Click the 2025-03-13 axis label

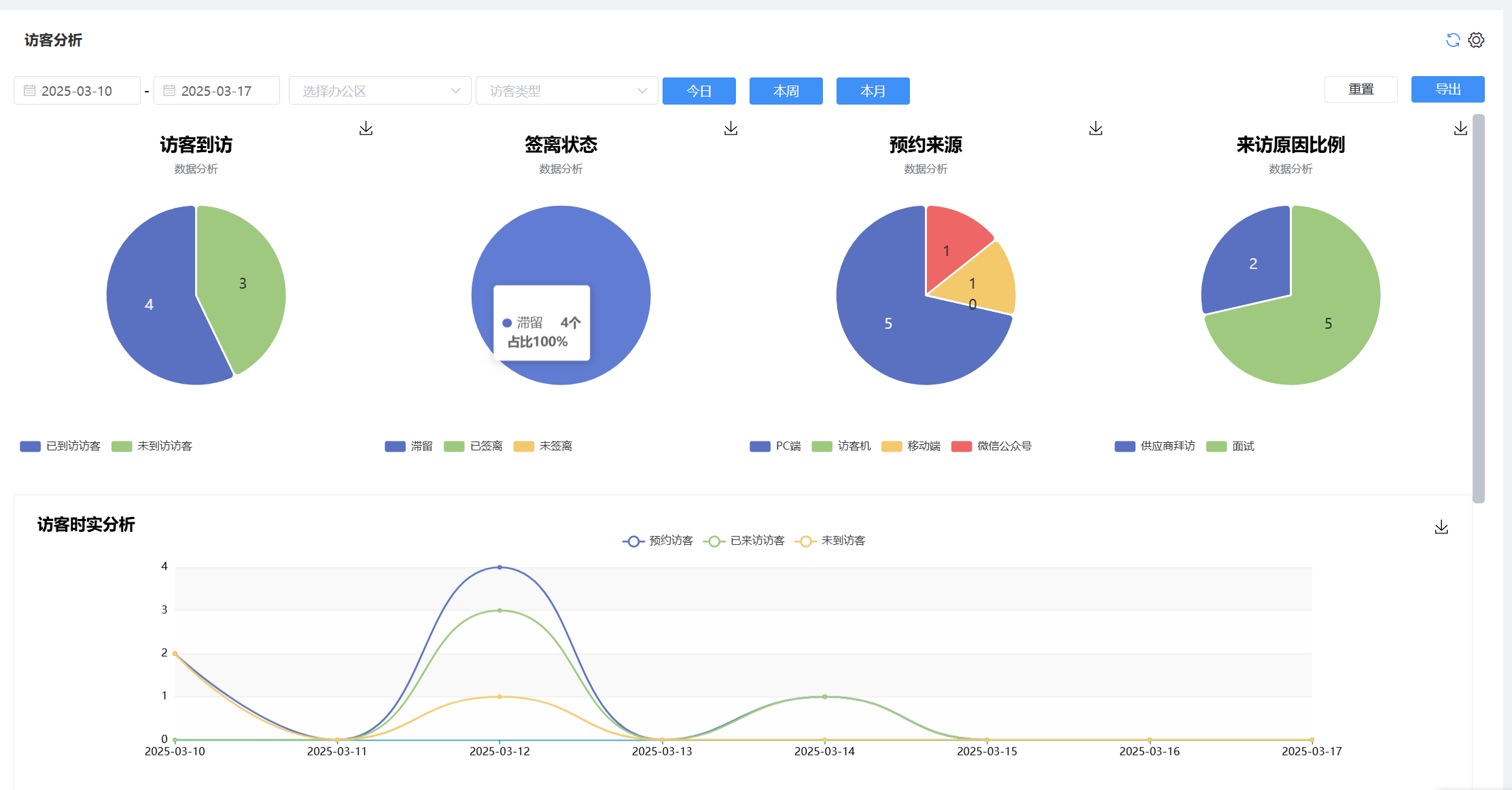pos(662,751)
